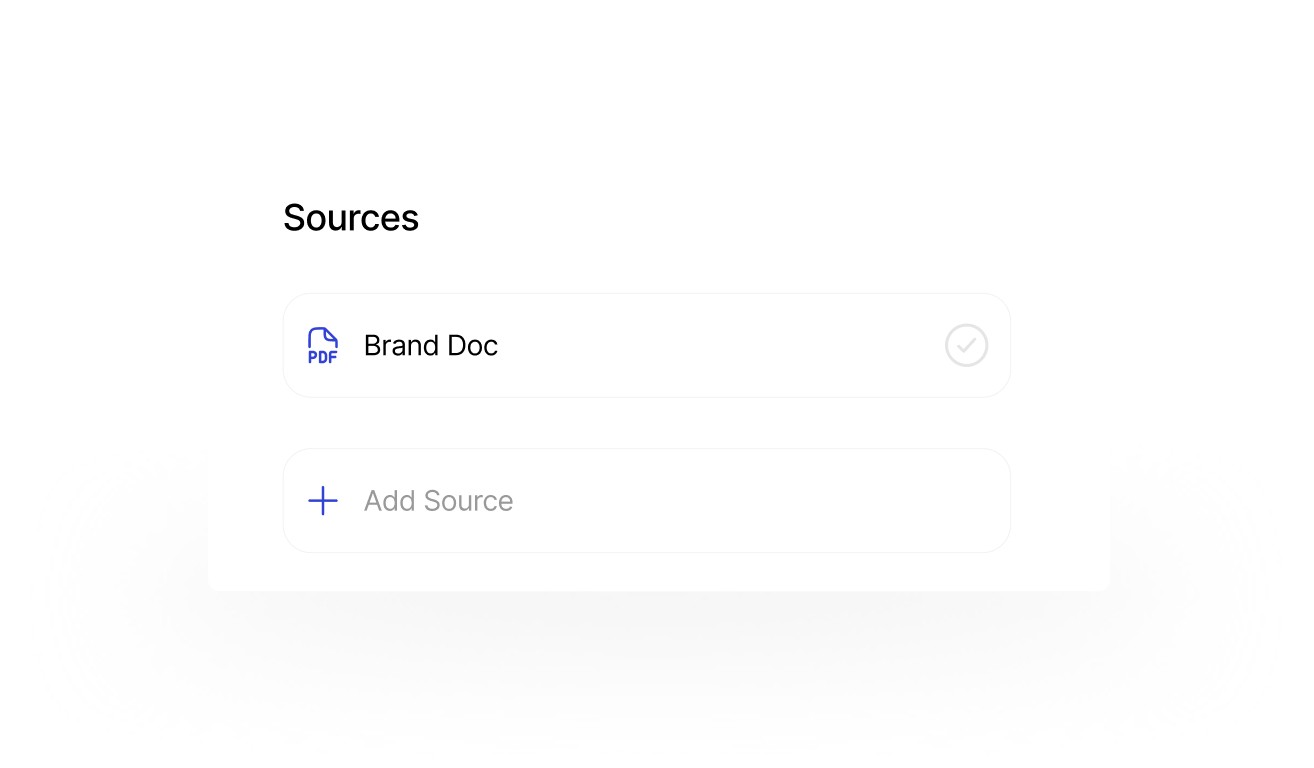Click the cross-shaped add icon
This screenshot has height=768, width=1314.
[x=322, y=500]
